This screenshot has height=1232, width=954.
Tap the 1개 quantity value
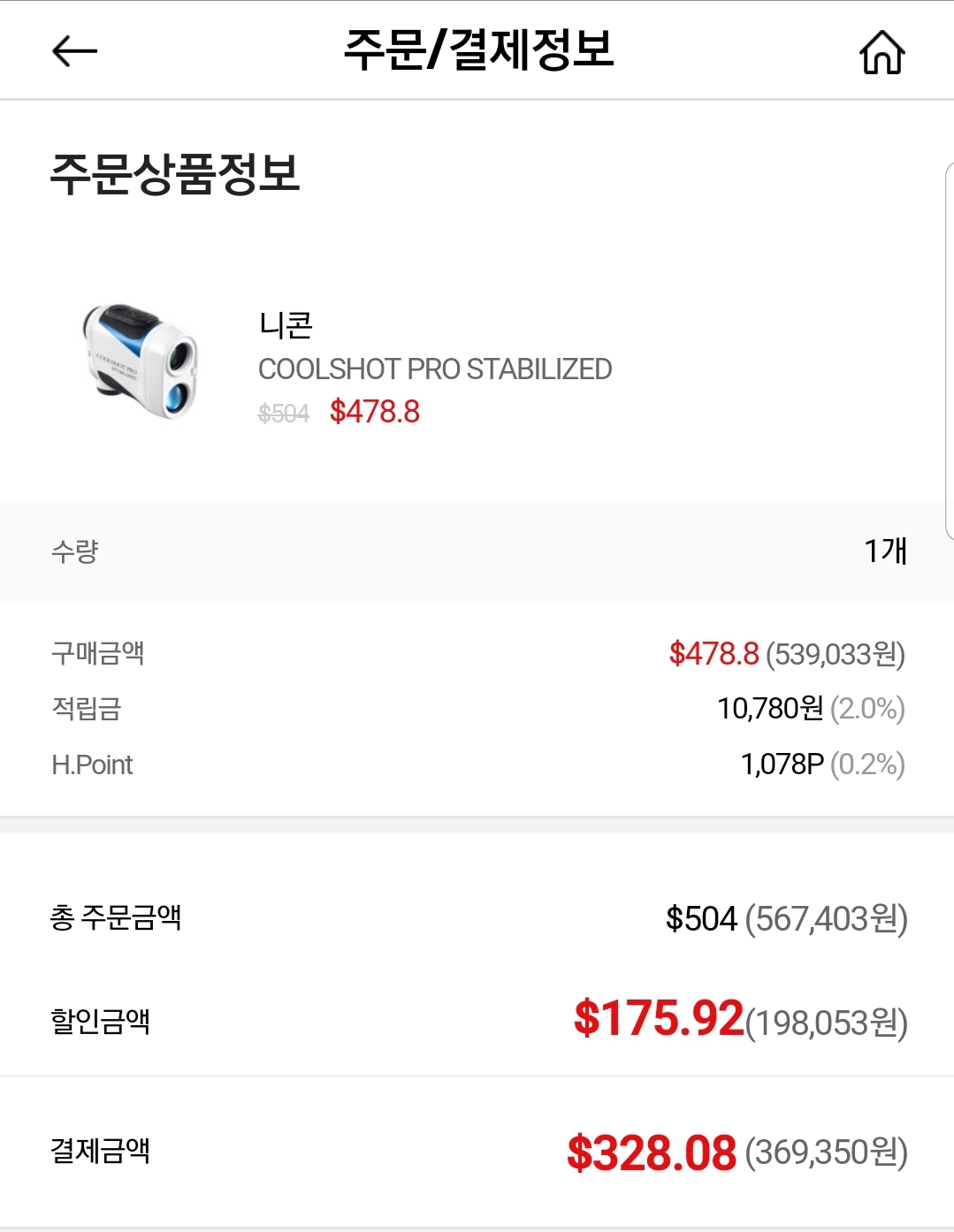pos(885,551)
